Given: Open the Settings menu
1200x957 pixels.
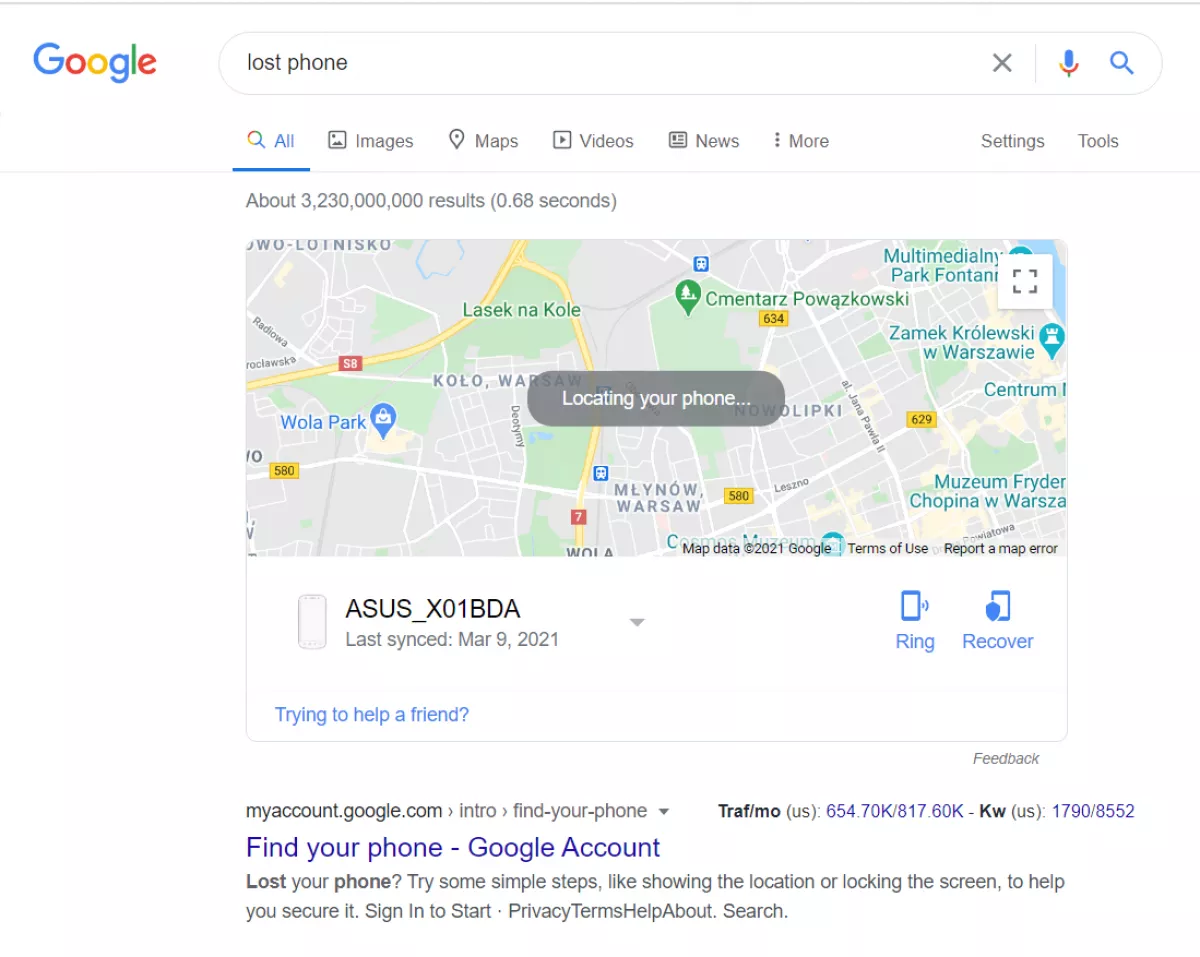Looking at the screenshot, I should coord(1012,141).
